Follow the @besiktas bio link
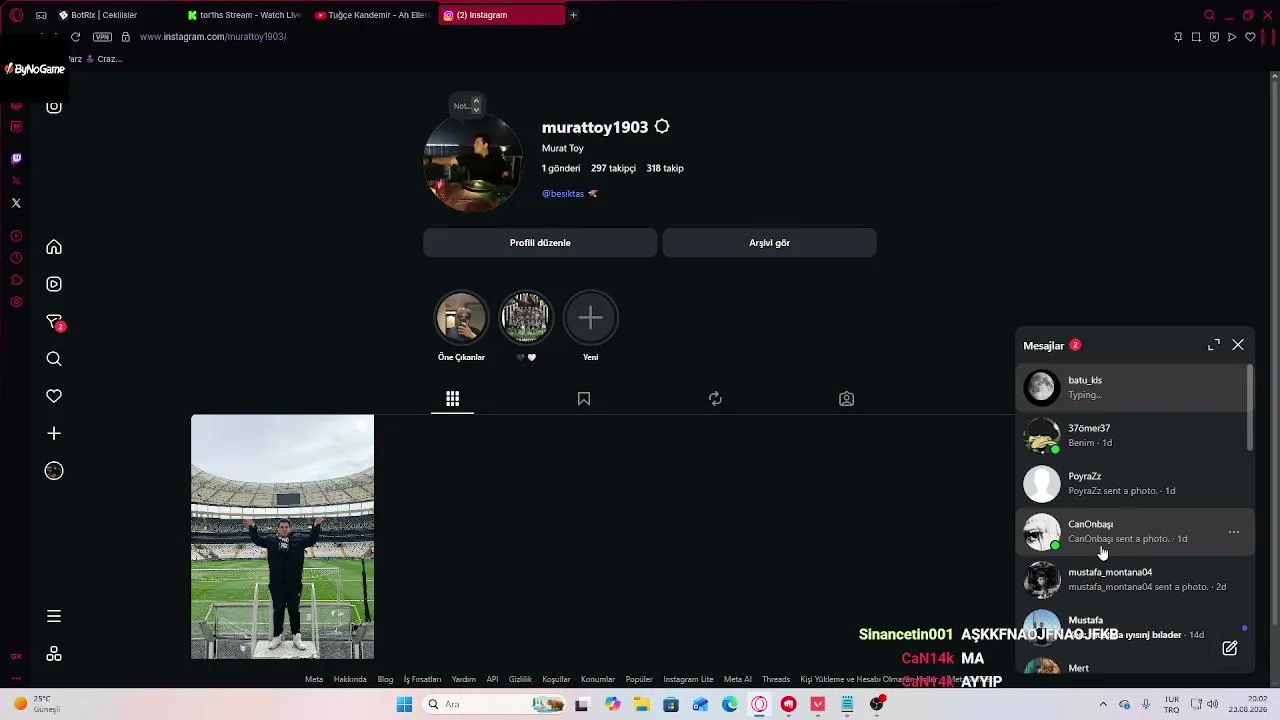 click(563, 194)
